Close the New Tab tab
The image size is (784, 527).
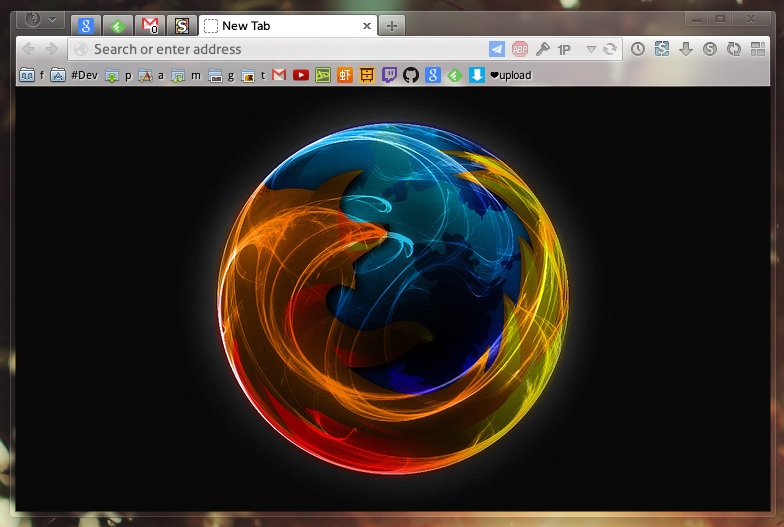366,26
